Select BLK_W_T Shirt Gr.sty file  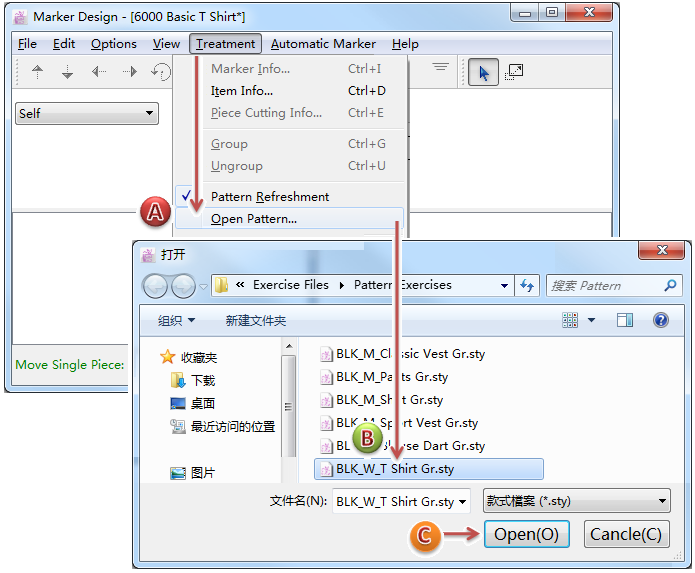pos(396,468)
